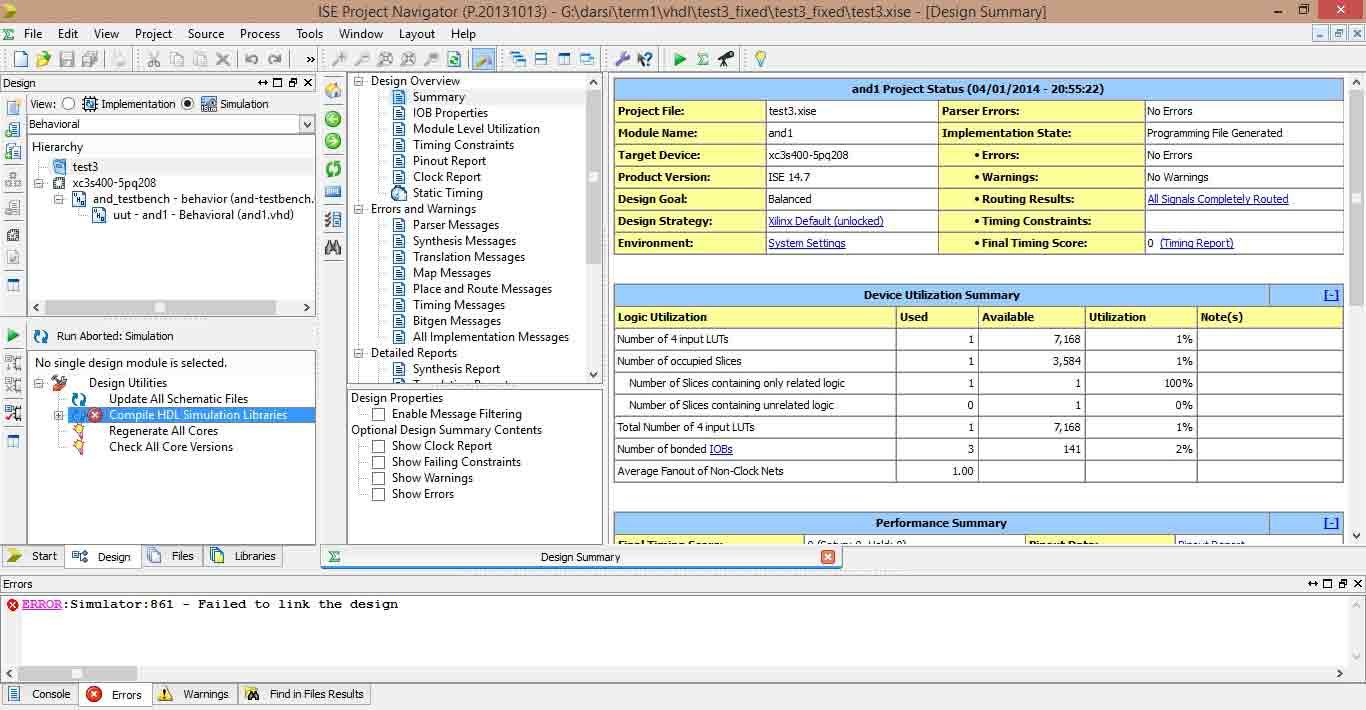The image size is (1366, 710).
Task: Click the expand toolbar chevron icon
Action: (310, 60)
